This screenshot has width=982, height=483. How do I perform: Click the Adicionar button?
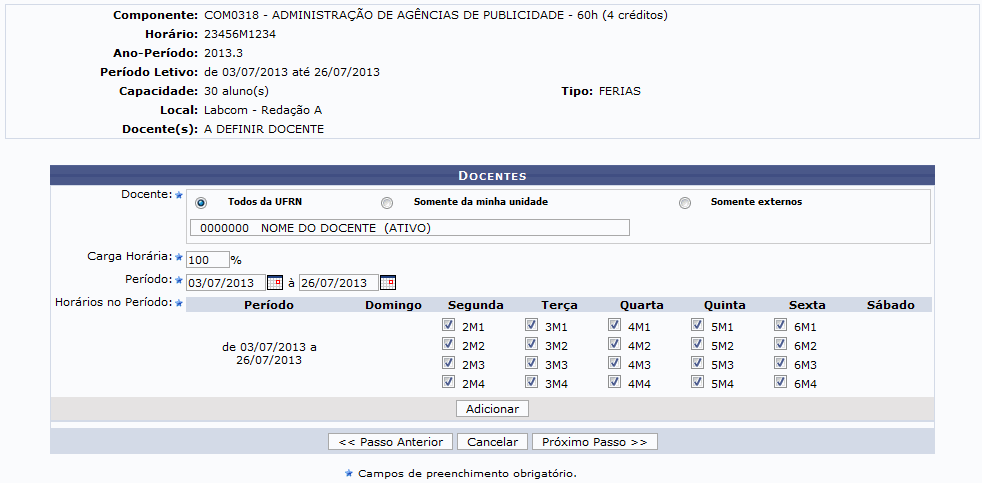492,409
